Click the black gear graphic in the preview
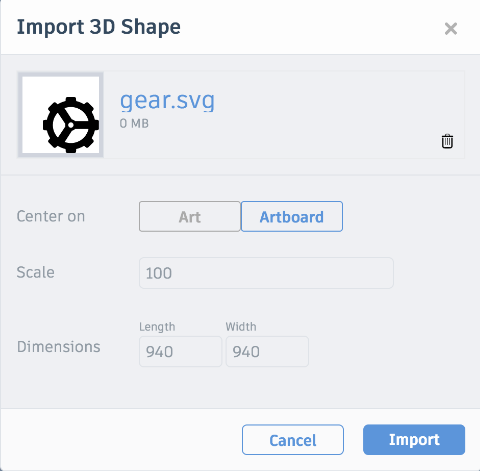480x471 pixels. 71,125
